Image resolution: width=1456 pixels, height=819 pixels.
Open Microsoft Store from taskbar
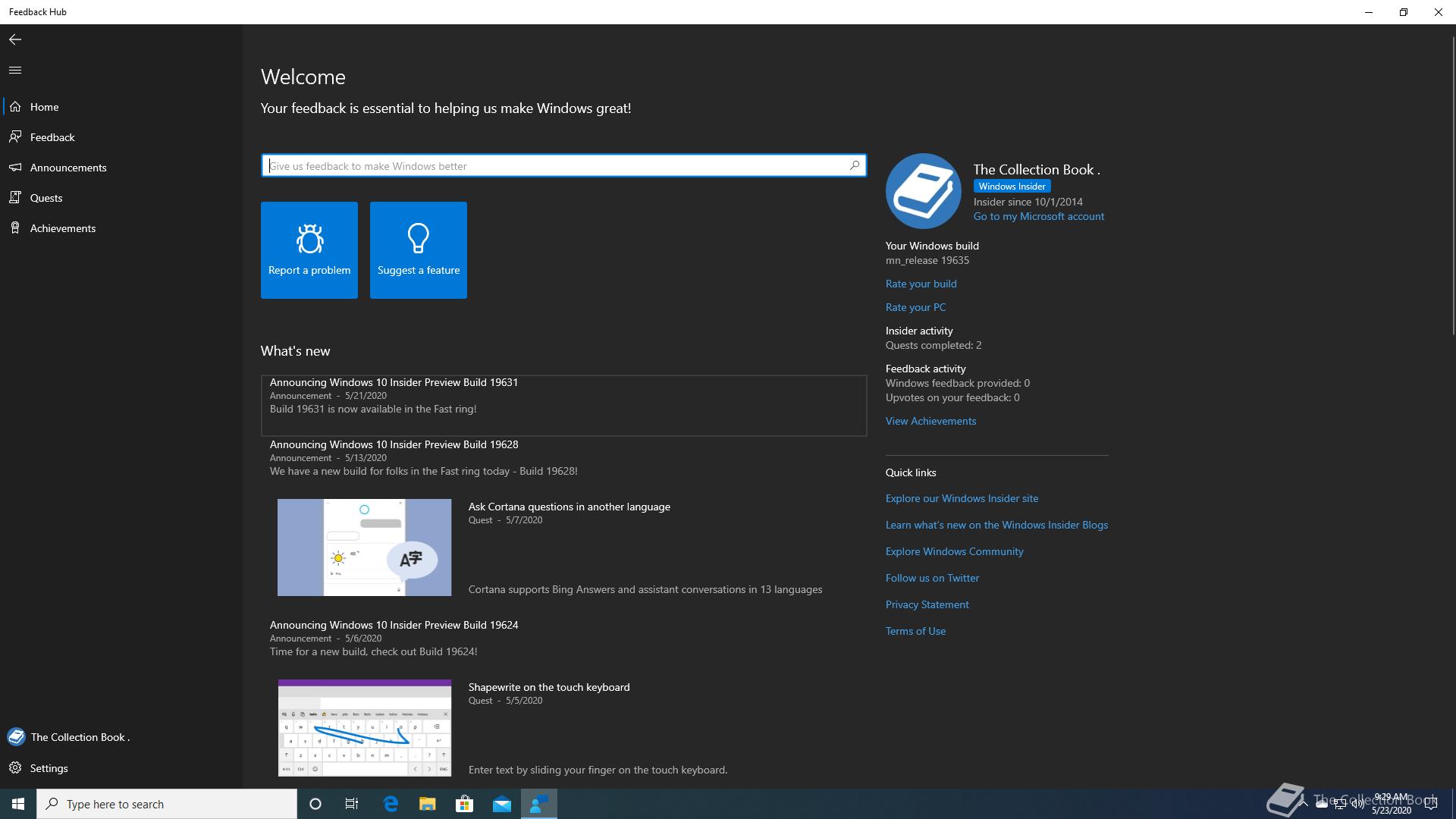click(x=464, y=804)
